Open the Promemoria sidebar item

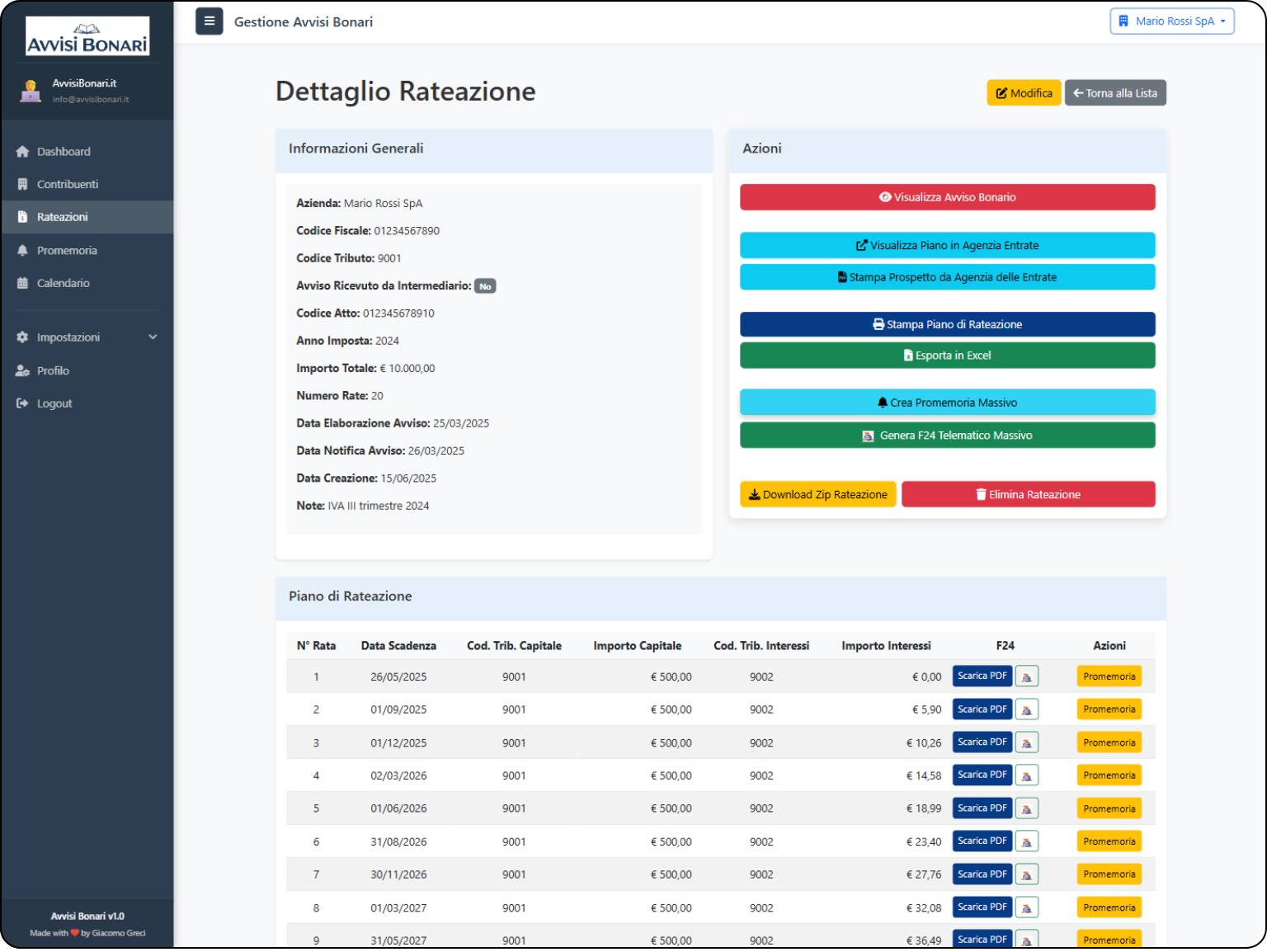[x=67, y=251]
